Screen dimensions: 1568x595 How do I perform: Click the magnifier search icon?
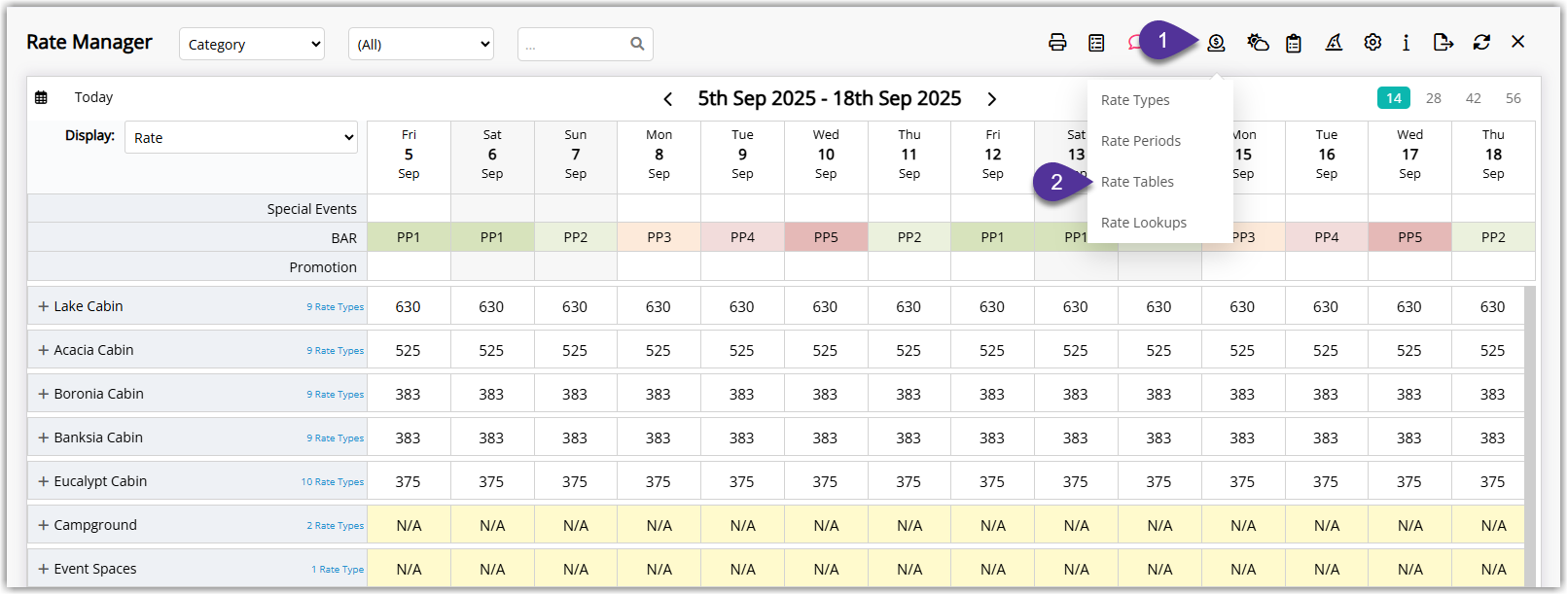tap(637, 44)
